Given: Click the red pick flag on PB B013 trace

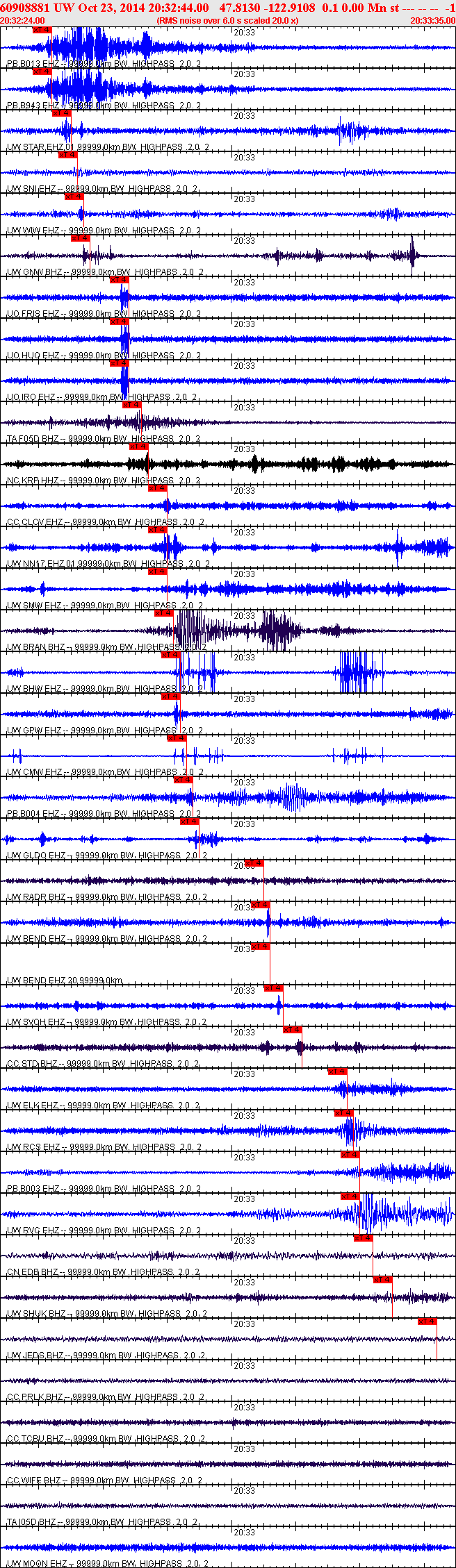Looking at the screenshot, I should (42, 30).
